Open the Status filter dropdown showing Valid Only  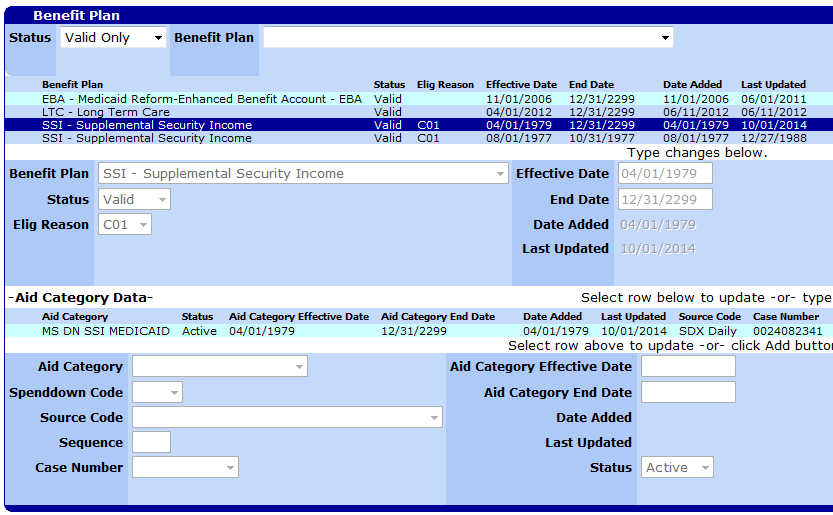[113, 38]
